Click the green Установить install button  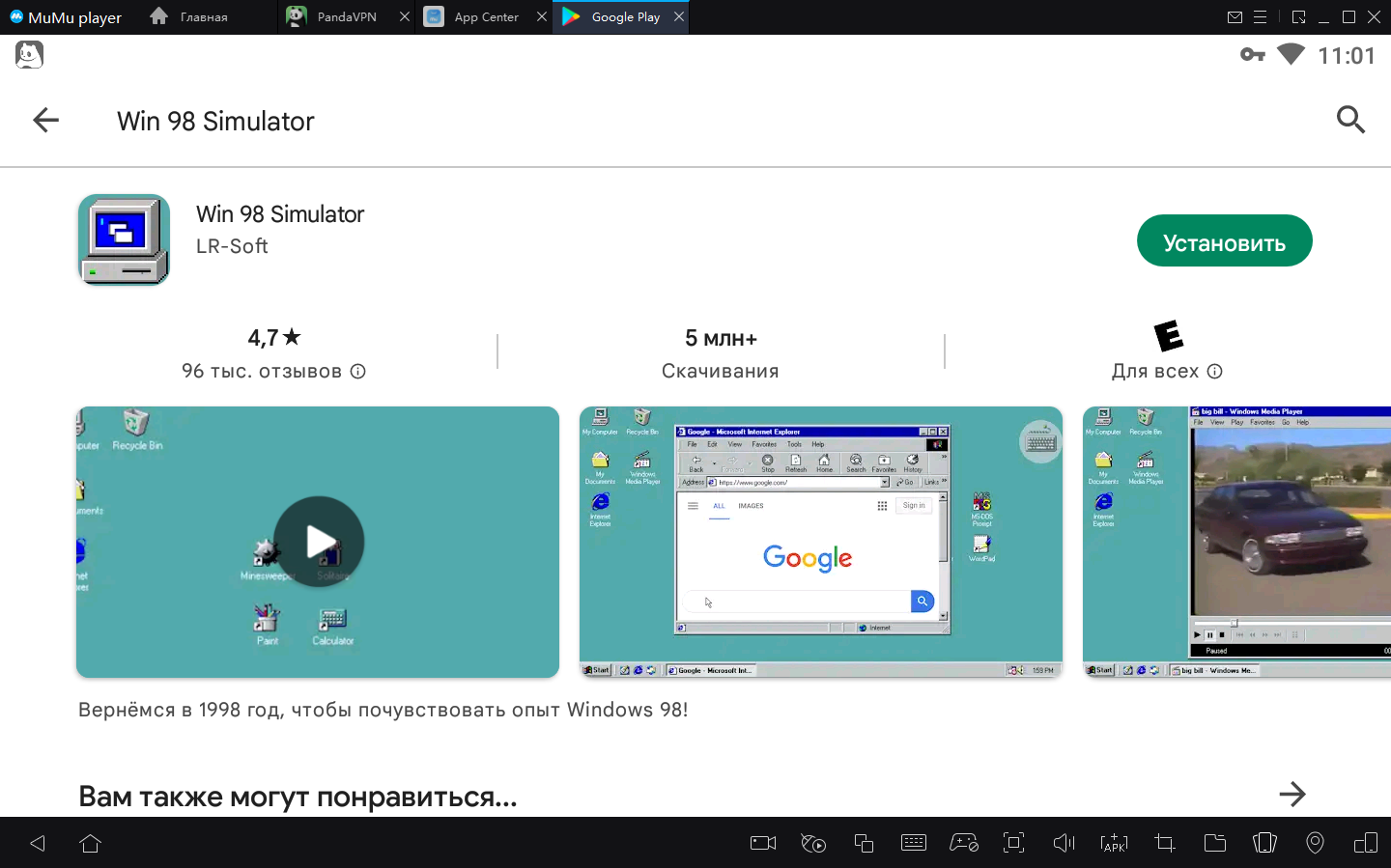click(x=1224, y=241)
